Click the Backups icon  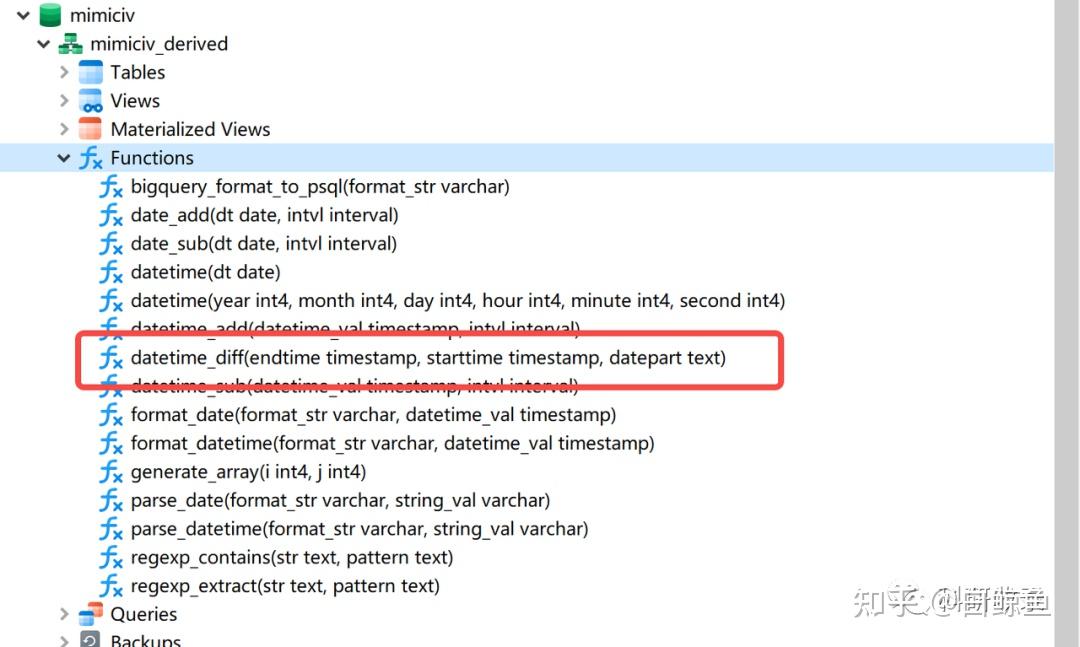click(91, 640)
